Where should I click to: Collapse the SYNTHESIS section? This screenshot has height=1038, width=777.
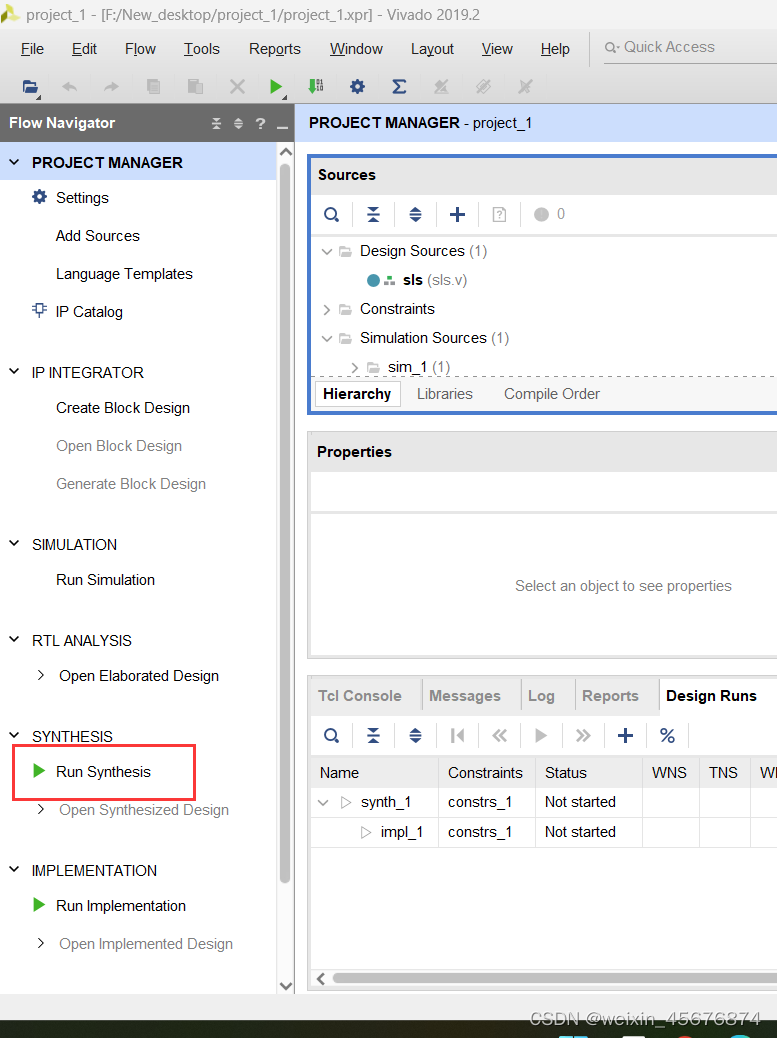pyautogui.click(x=14, y=735)
